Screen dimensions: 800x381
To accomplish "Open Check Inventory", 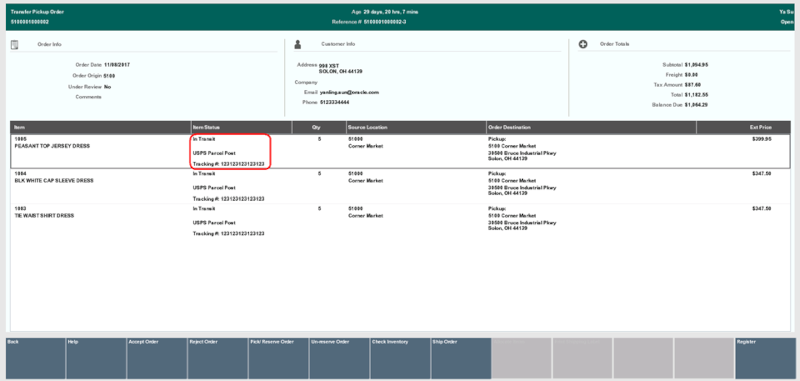I will coord(400,358).
